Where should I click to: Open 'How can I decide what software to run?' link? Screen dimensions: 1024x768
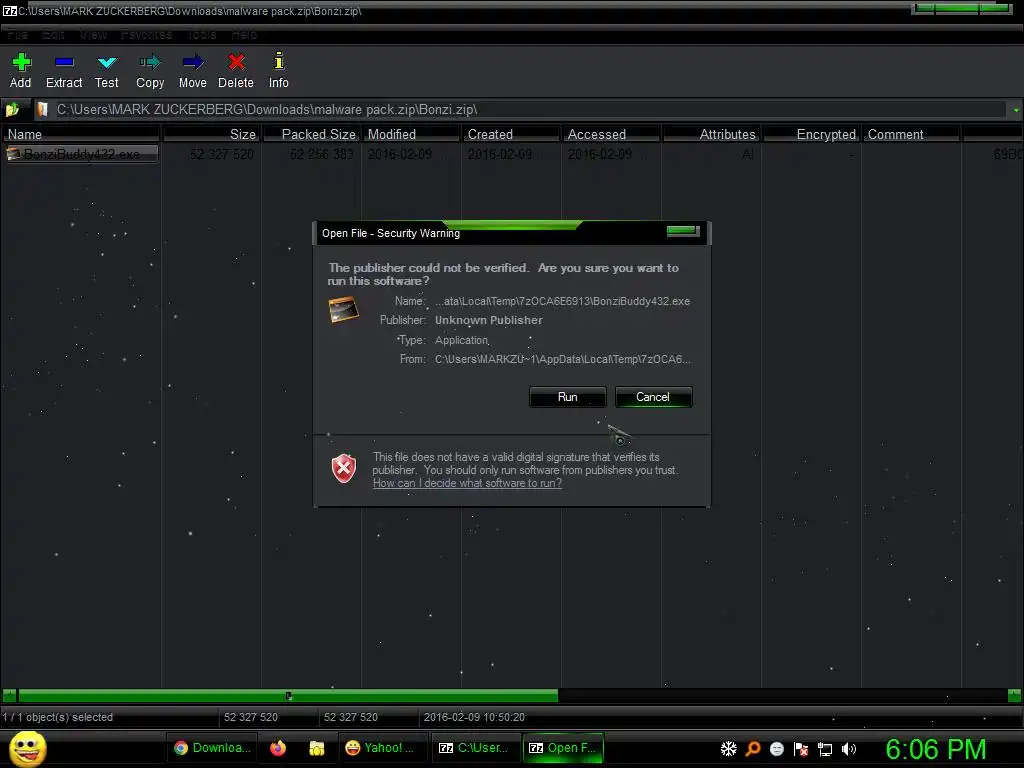tap(467, 483)
